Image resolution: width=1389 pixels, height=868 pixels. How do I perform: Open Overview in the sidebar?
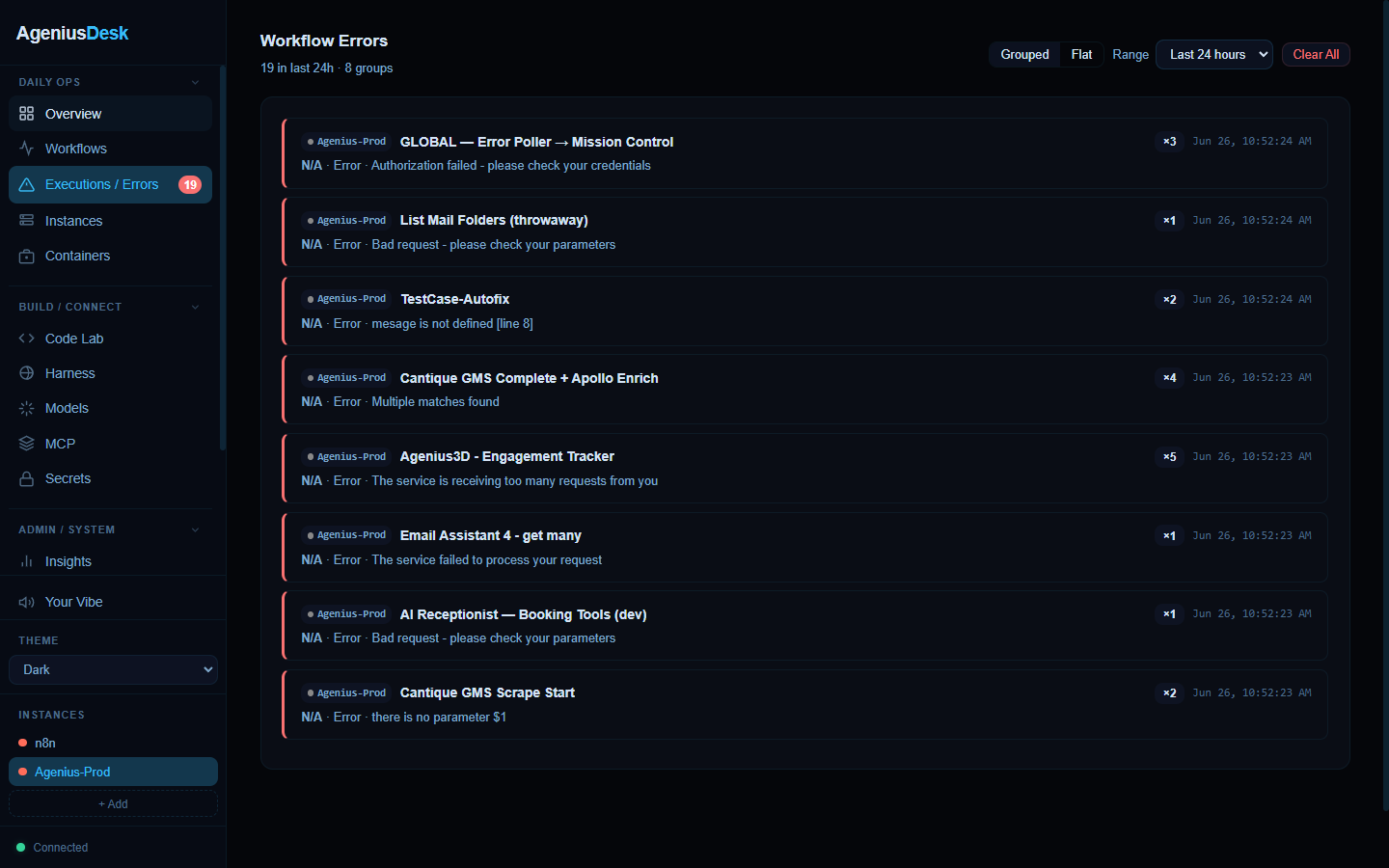(110, 114)
